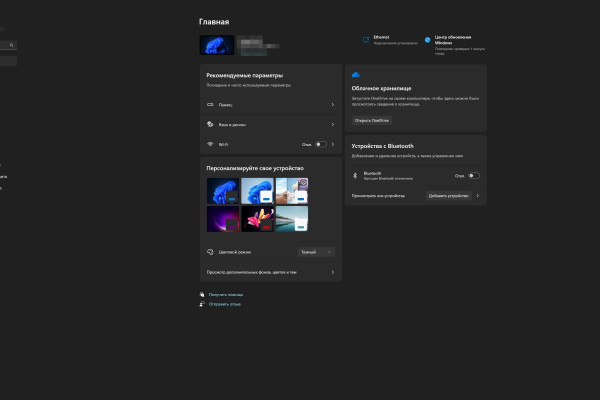Click the OneDrive cloud icon
The height and width of the screenshot is (400, 600).
coord(355,75)
